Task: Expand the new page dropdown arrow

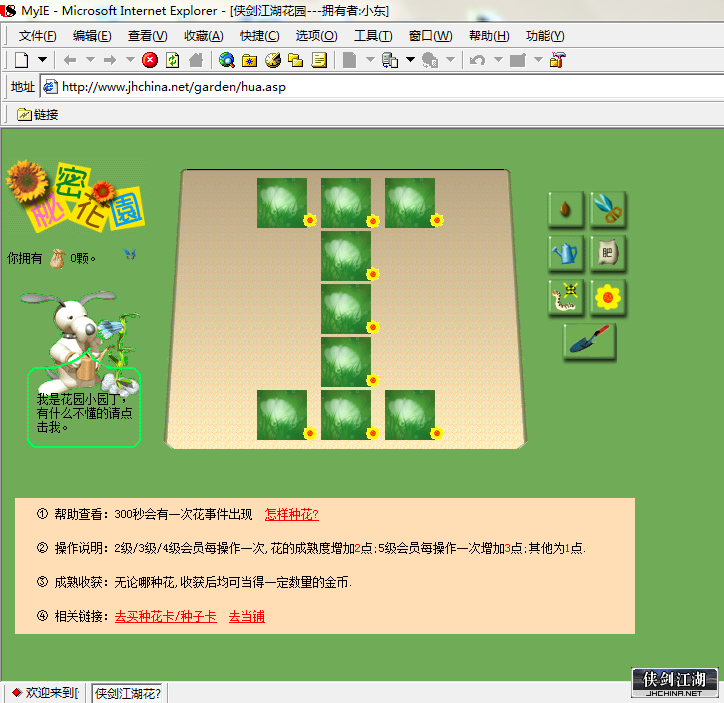Action: click(42, 60)
